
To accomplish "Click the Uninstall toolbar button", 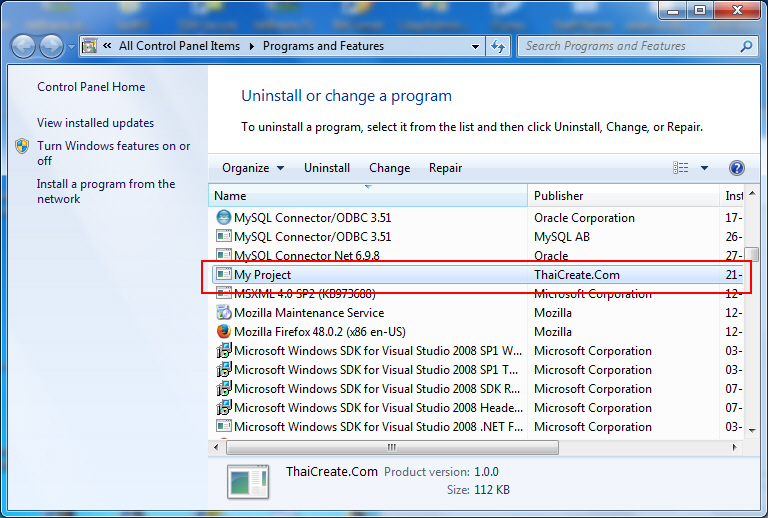I will (327, 168).
